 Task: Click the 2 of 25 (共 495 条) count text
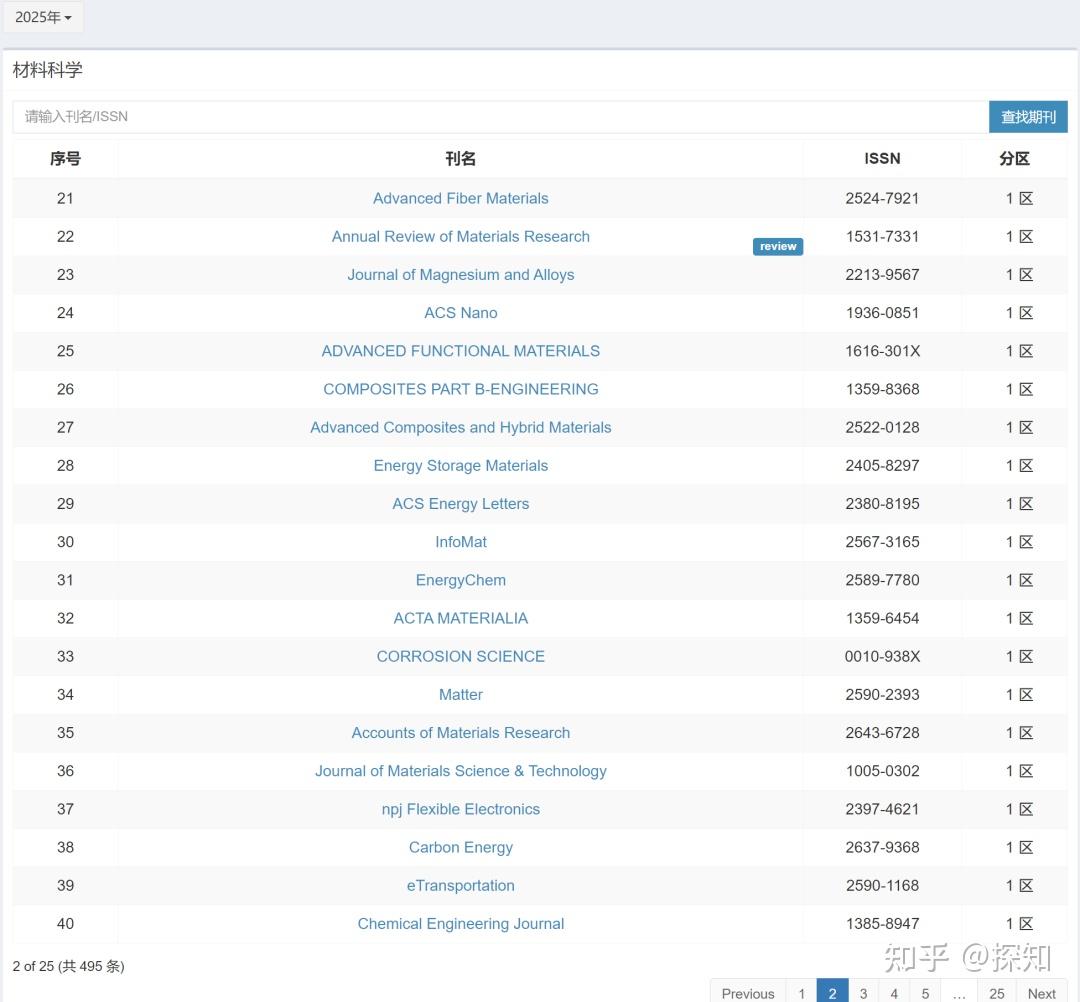(68, 966)
